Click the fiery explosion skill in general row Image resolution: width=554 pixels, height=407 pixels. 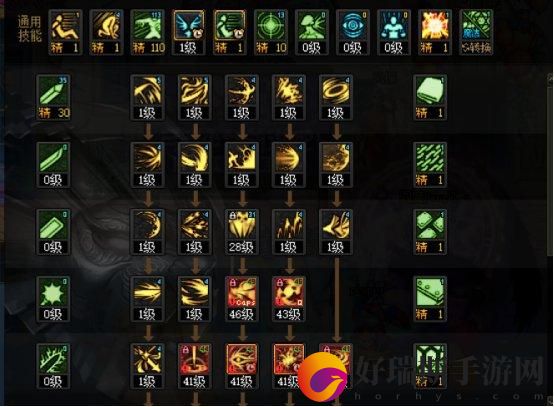435,33
